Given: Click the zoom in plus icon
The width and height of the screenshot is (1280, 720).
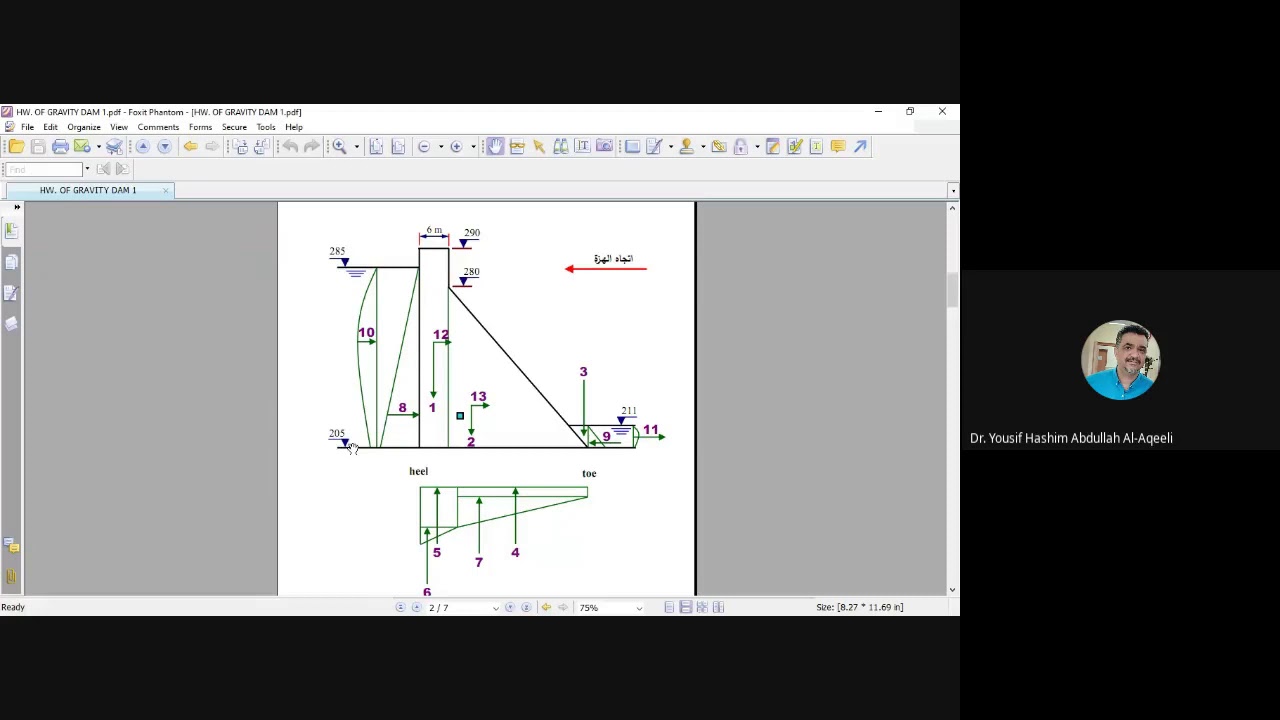Looking at the screenshot, I should point(456,147).
